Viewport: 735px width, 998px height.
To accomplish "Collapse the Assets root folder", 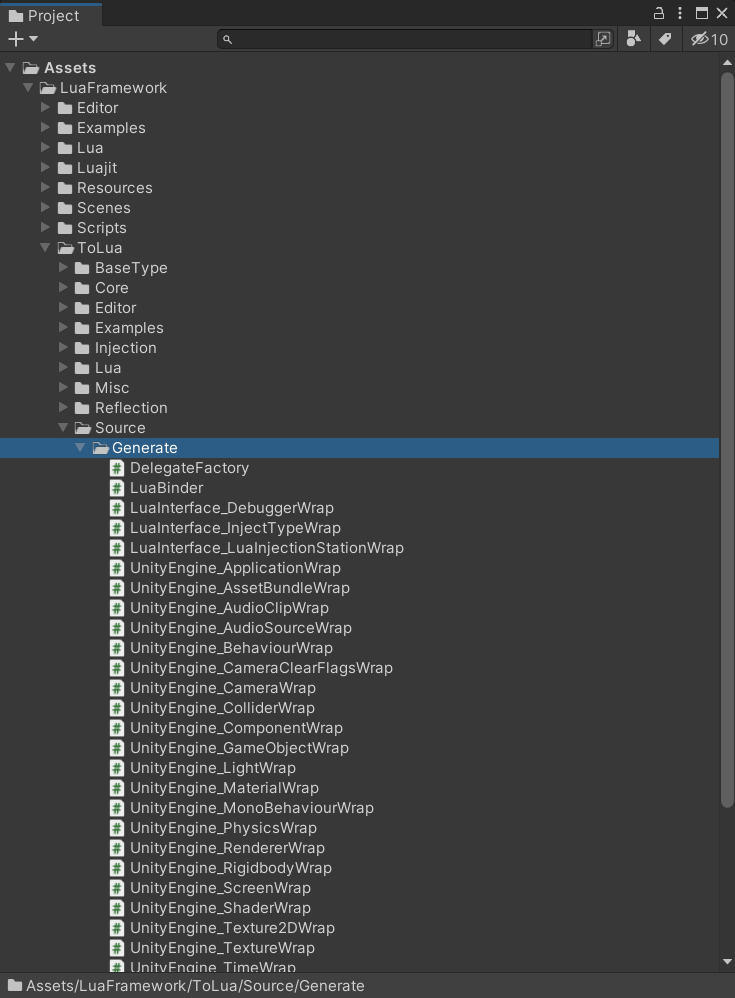I will [x=10, y=67].
